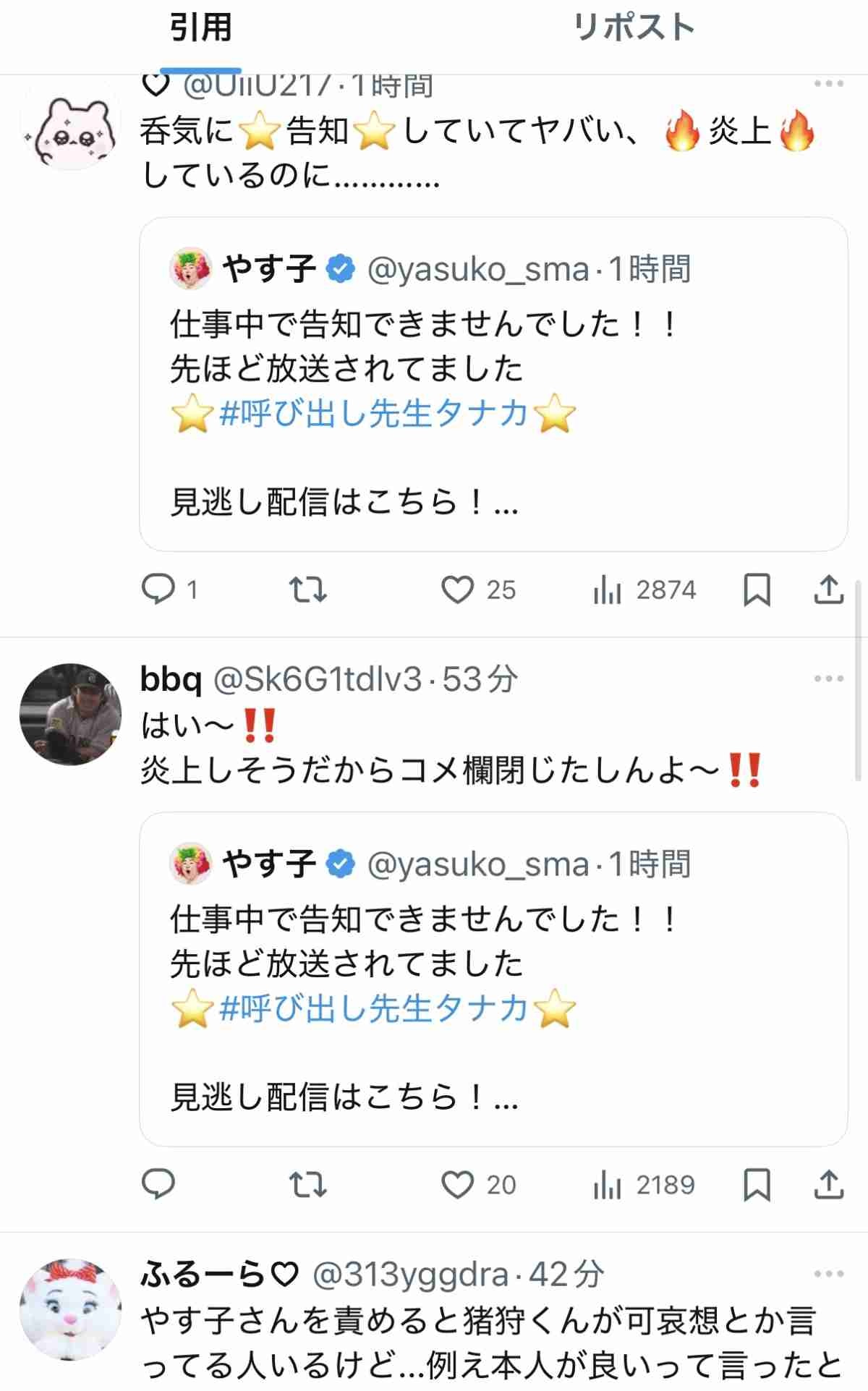The height and width of the screenshot is (1391, 868).
Task: Open more options on first post
Action: (x=829, y=84)
